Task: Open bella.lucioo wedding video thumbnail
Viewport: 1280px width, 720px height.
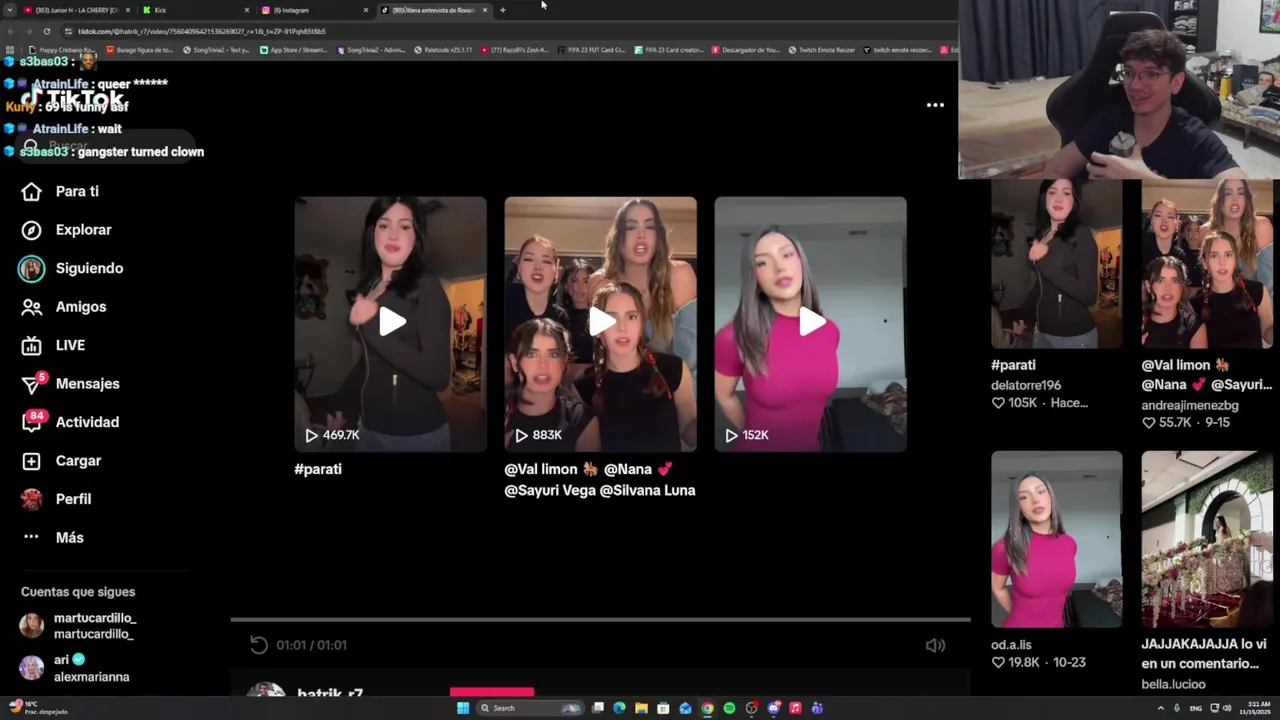Action: (x=1207, y=539)
